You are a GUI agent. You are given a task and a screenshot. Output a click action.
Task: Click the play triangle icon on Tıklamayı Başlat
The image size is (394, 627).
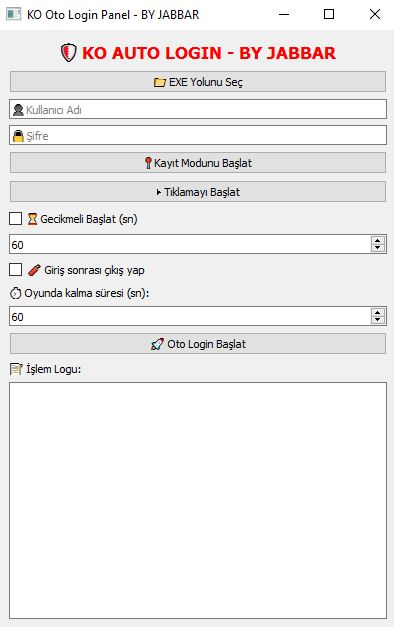(x=159, y=192)
